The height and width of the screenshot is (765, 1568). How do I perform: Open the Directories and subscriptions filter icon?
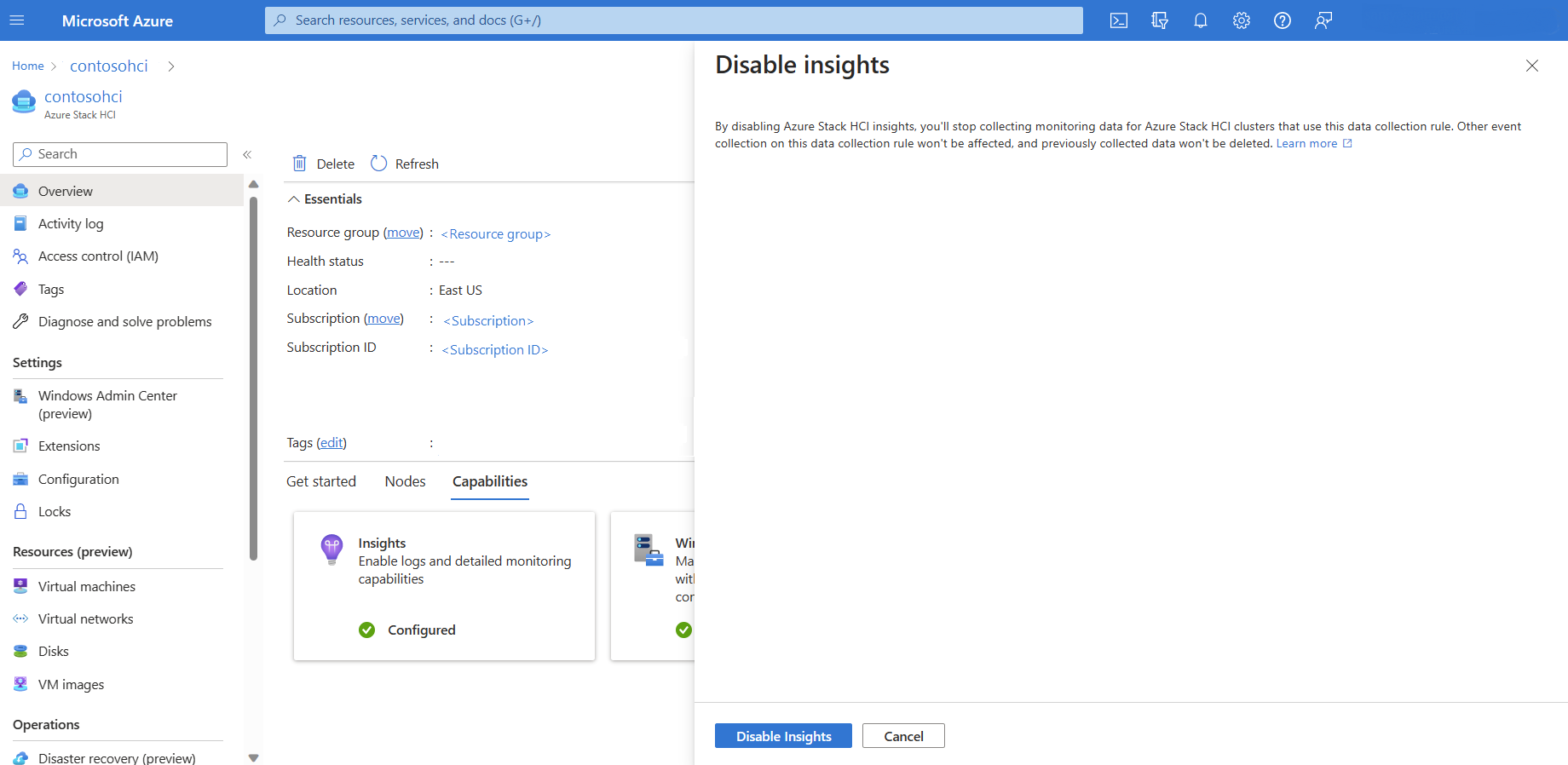[x=1160, y=20]
